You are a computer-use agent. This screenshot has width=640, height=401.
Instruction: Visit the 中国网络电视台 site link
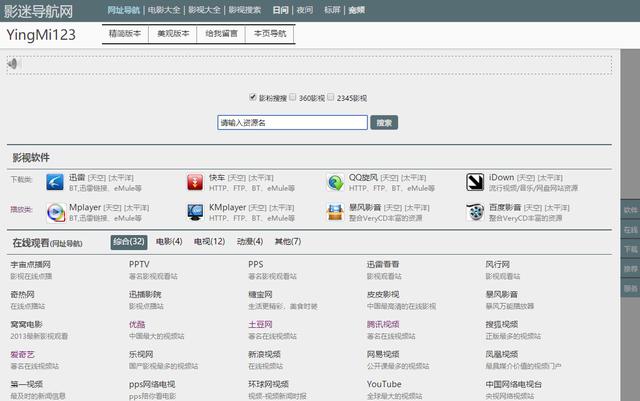click(x=514, y=384)
